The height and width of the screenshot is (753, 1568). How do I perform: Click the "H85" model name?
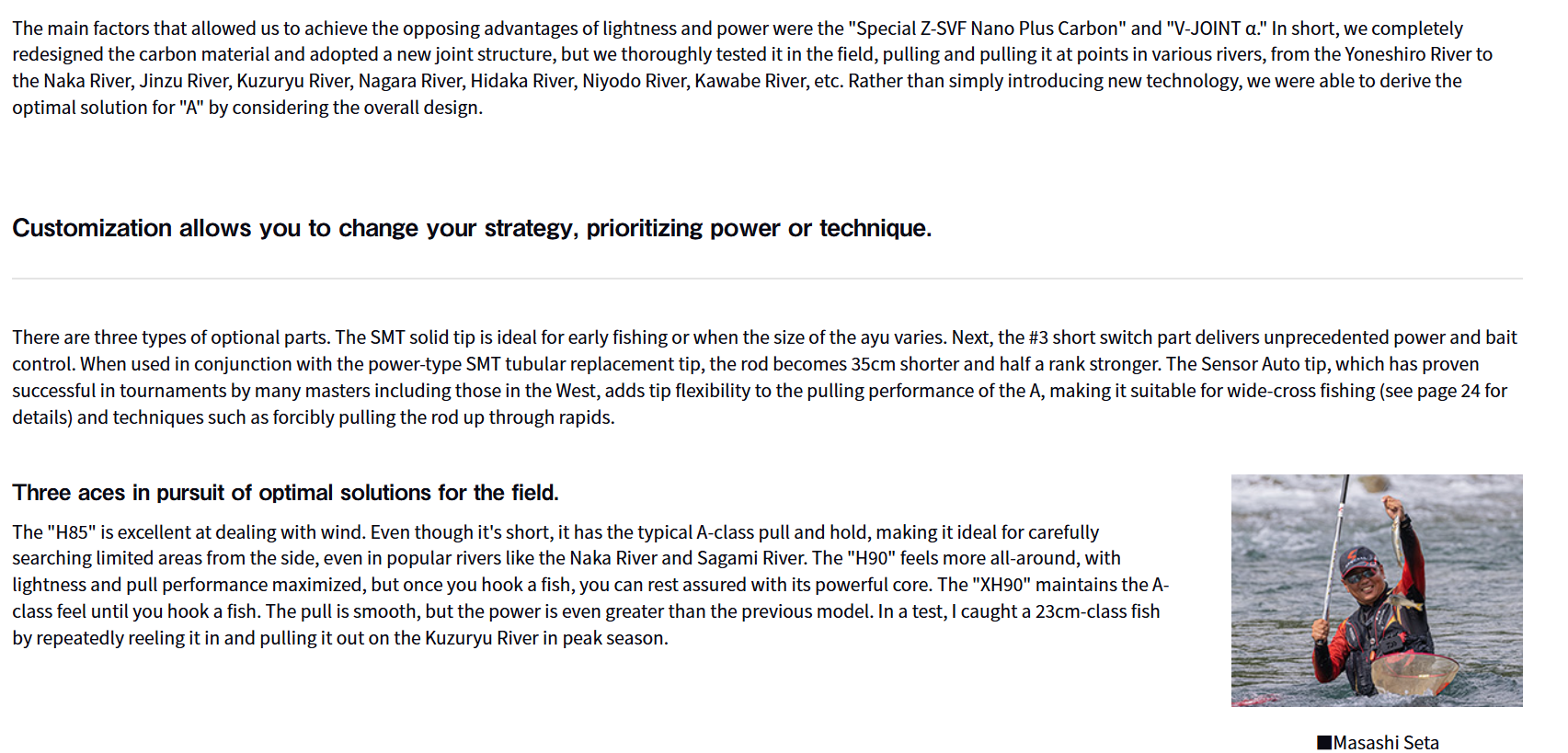point(72,532)
